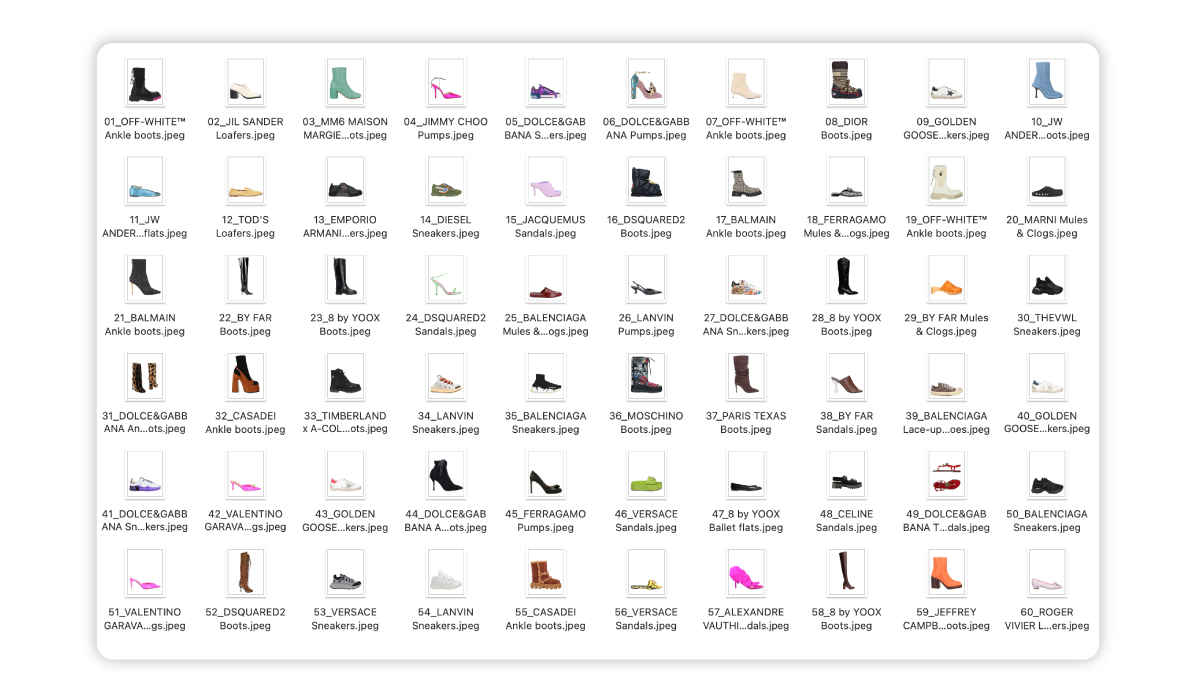Image resolution: width=1196 pixels, height=699 pixels.
Task: Select 26_LANVIN Pumps image file
Action: pos(645,280)
